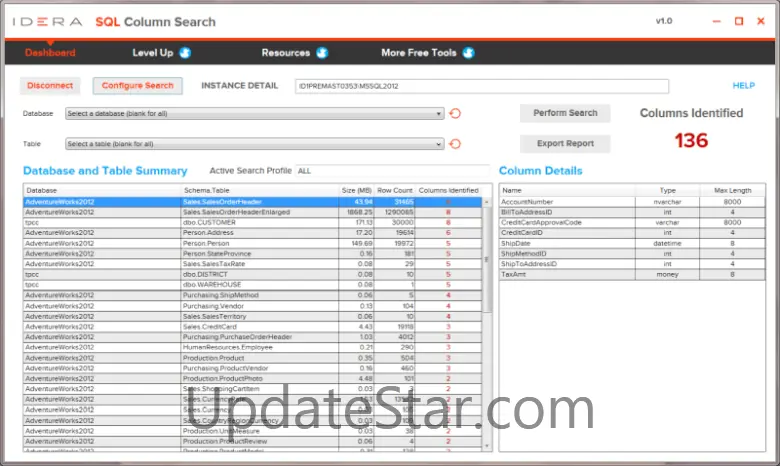Select the Sales.SalesTaxRate row

click(x=253, y=264)
